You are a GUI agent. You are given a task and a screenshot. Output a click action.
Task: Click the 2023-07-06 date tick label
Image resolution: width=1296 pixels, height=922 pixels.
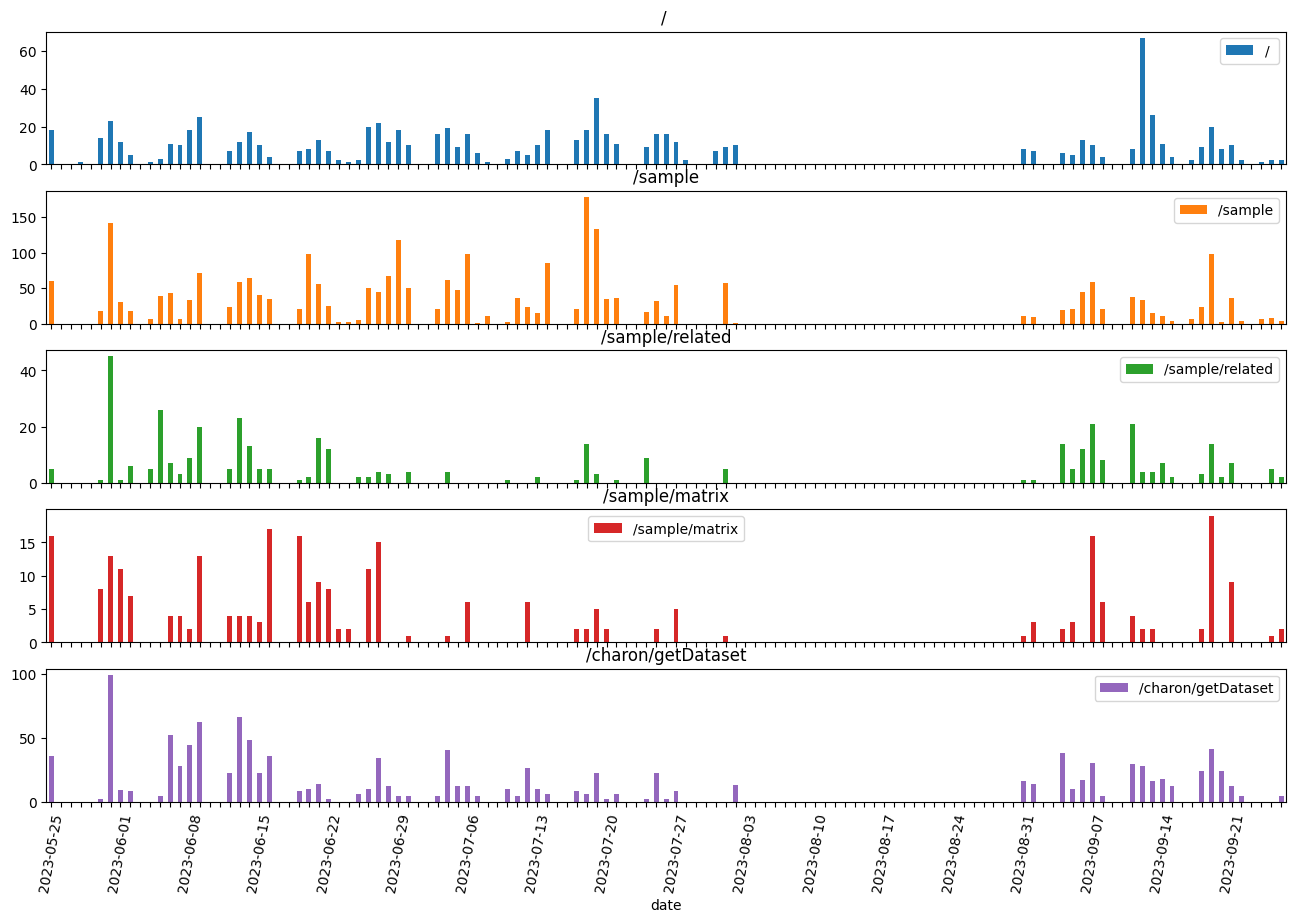(x=468, y=854)
